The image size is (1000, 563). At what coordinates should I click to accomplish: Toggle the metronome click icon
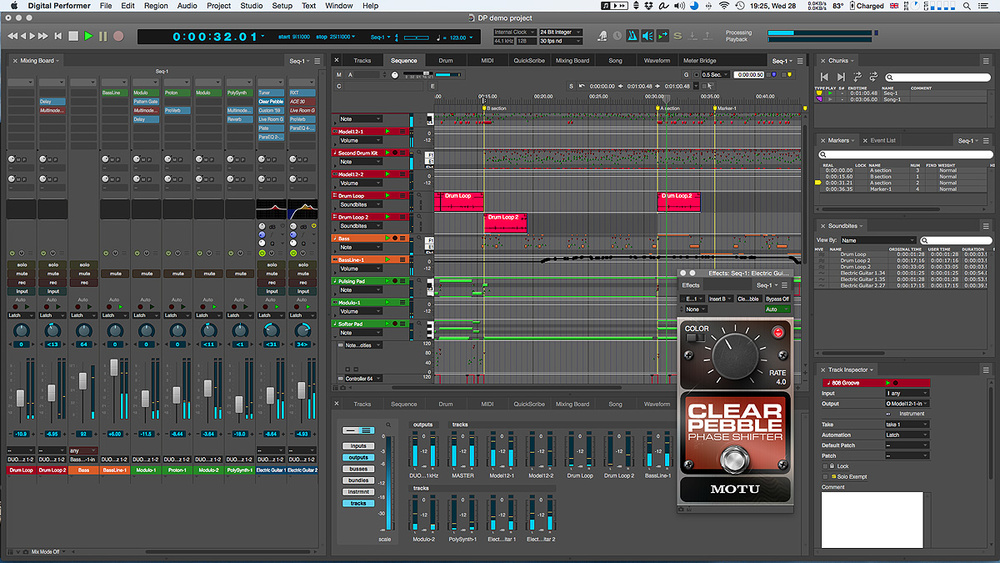pyautogui.click(x=631, y=36)
